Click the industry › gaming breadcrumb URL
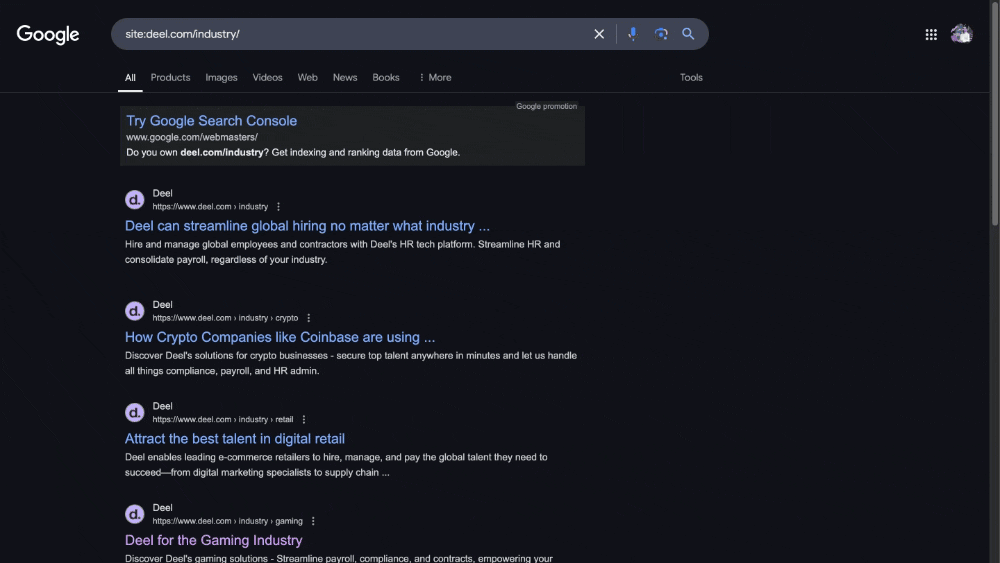 [x=228, y=521]
